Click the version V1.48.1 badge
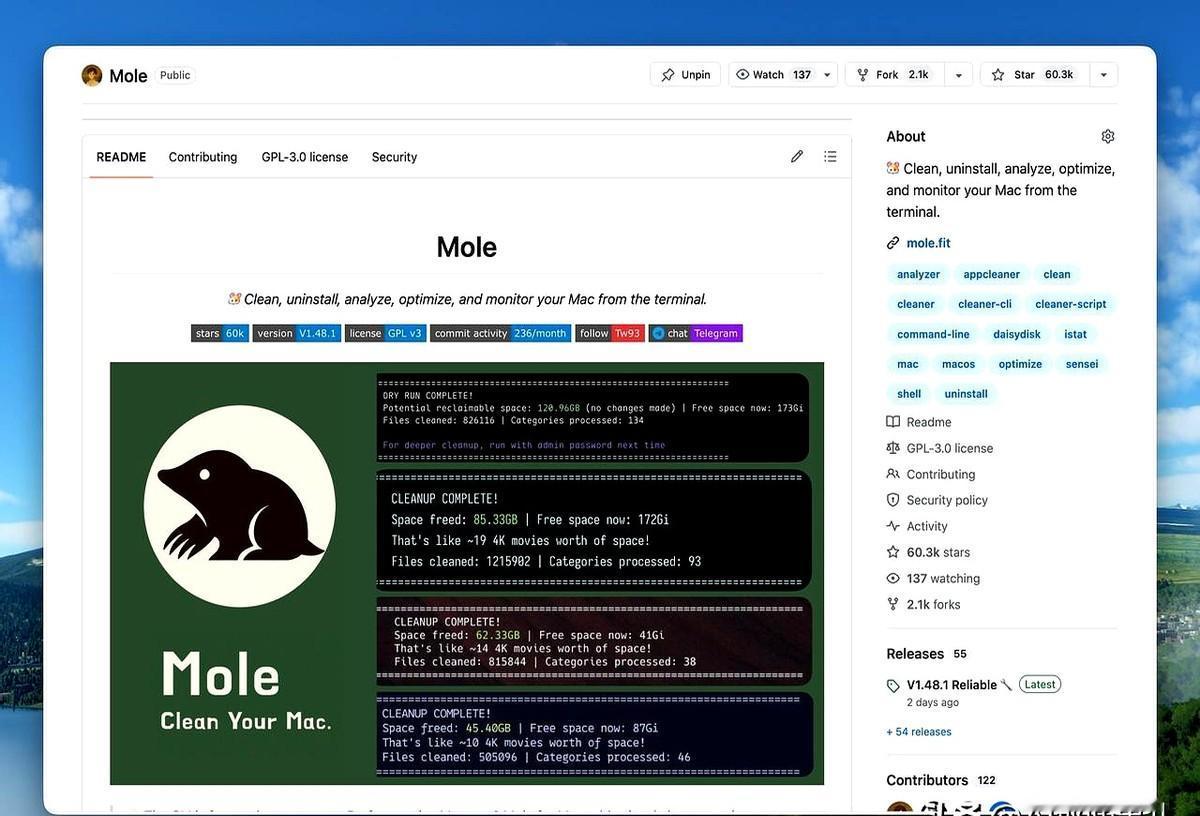 click(297, 333)
